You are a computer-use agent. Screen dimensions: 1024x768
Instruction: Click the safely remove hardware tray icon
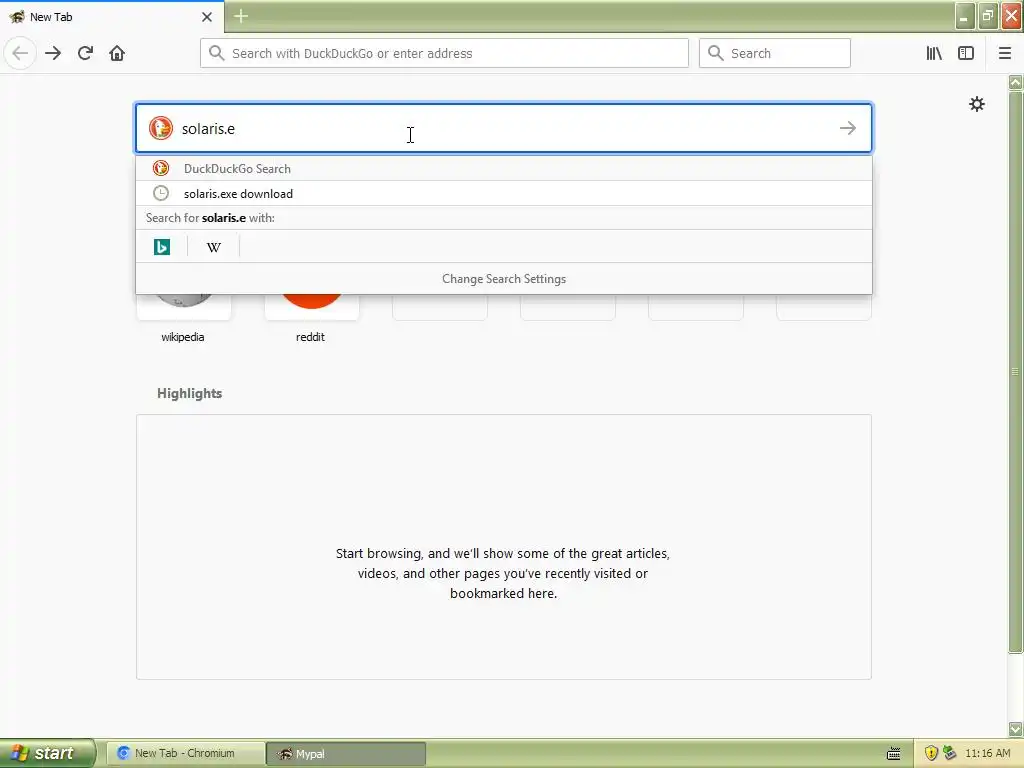[950, 753]
